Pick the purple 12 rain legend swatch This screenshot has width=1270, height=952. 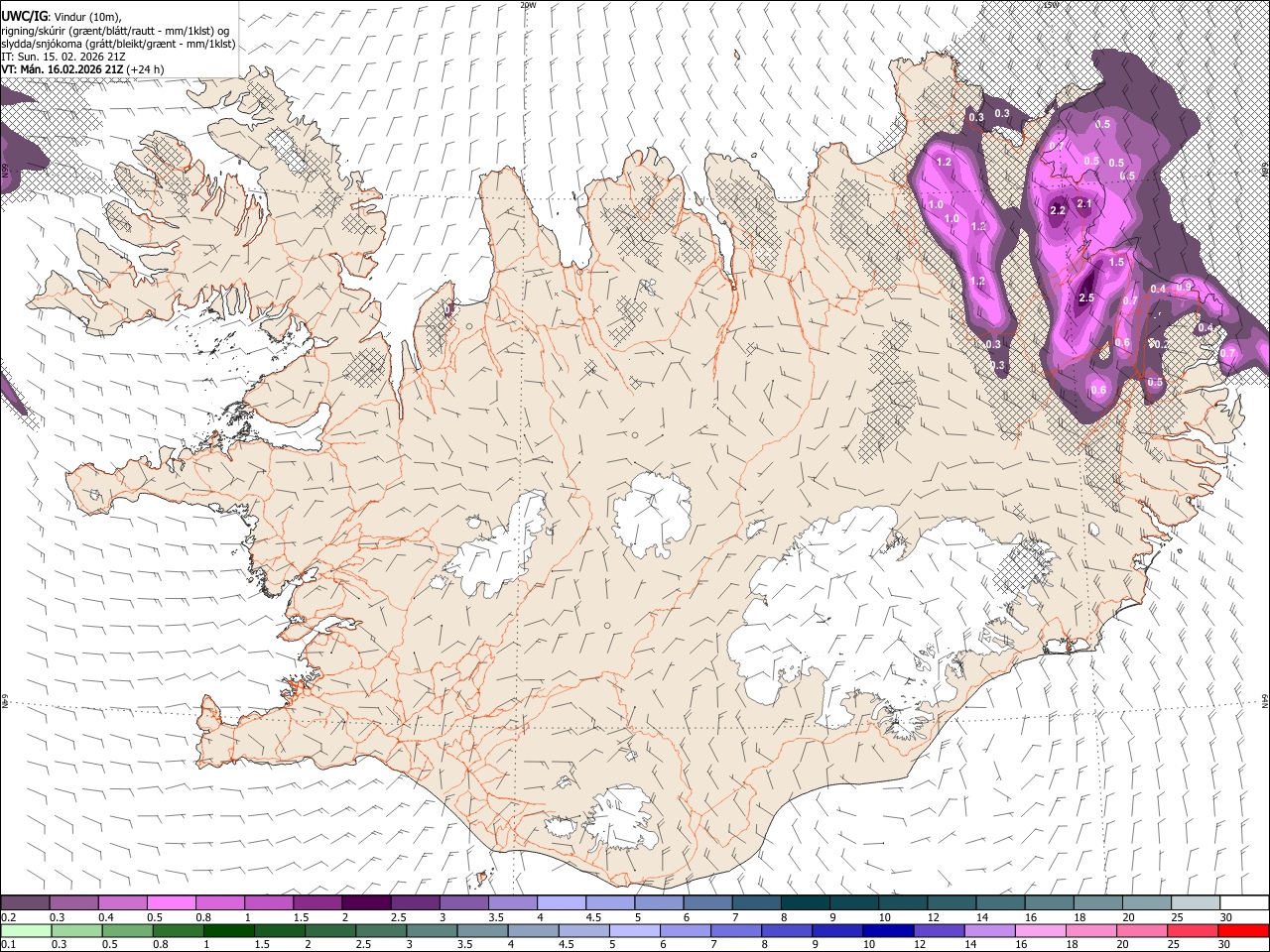click(938, 930)
